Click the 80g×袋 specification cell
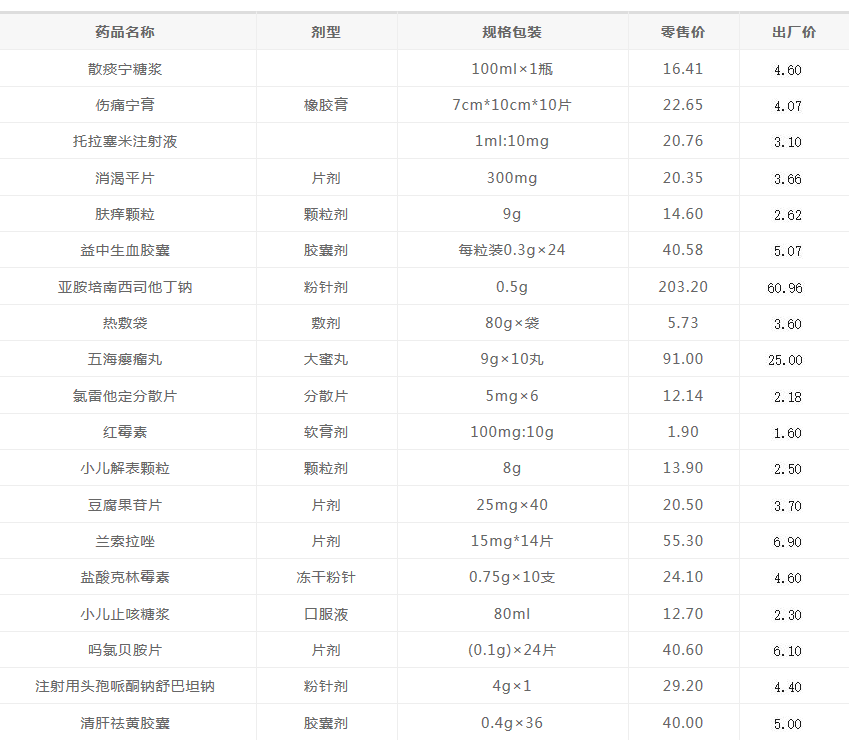This screenshot has width=849, height=740. coord(512,323)
